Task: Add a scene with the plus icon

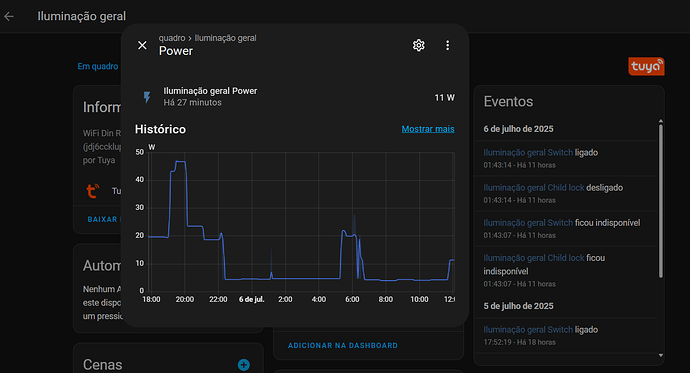Action: tap(244, 365)
